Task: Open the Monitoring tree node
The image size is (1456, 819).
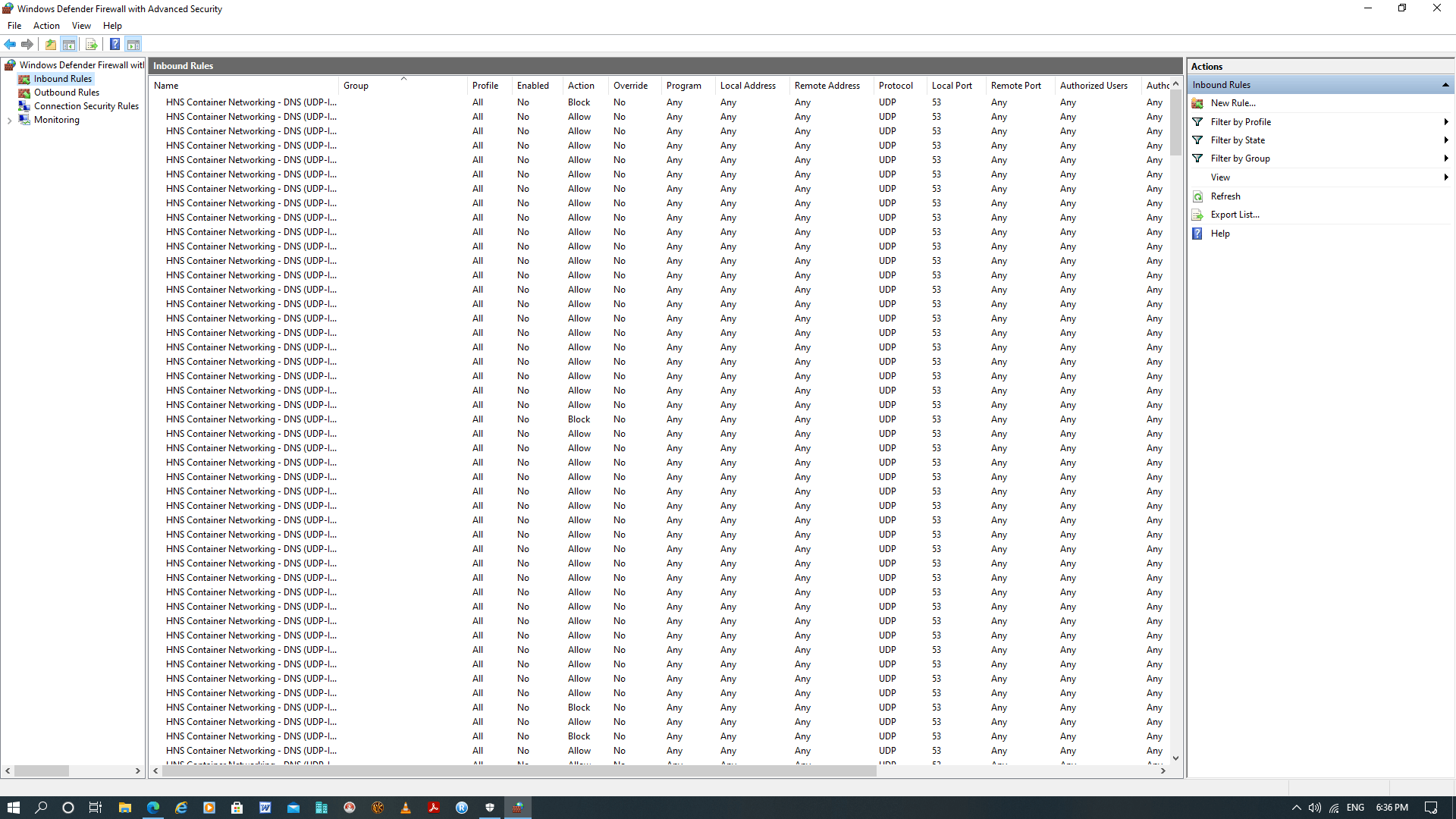Action: [57, 120]
